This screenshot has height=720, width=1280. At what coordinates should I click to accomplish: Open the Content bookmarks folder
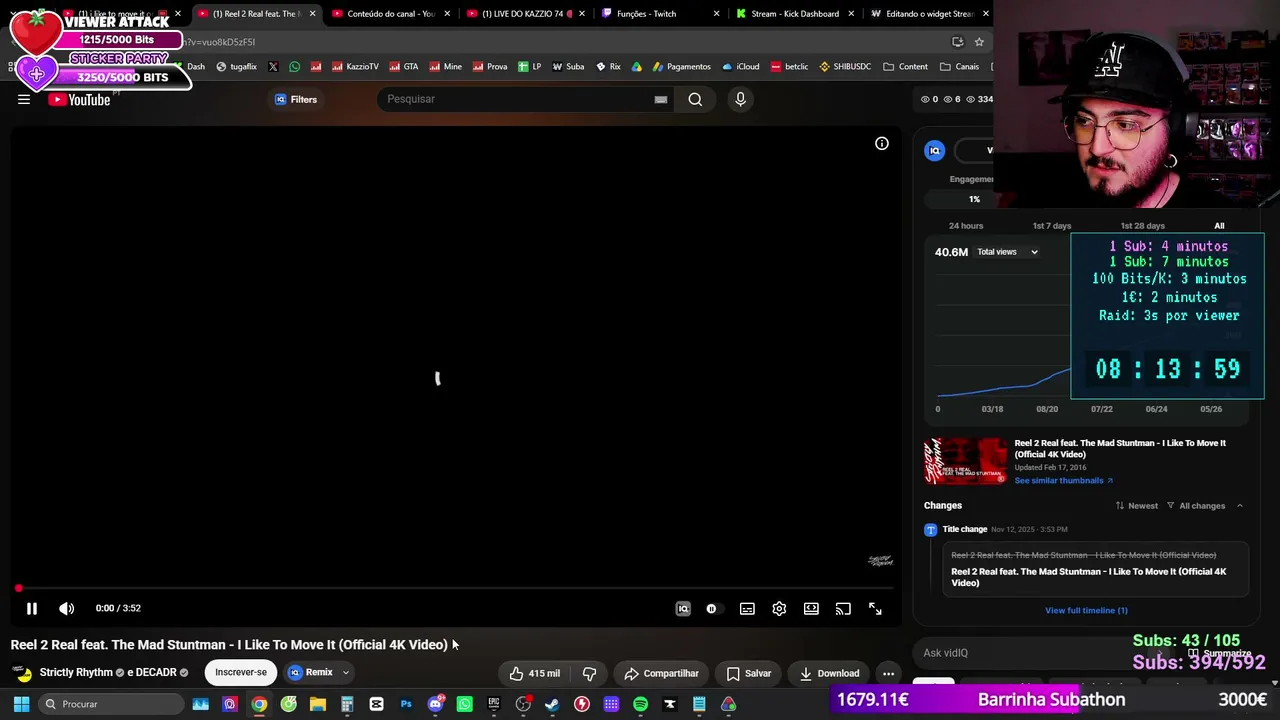pyautogui.click(x=905, y=67)
